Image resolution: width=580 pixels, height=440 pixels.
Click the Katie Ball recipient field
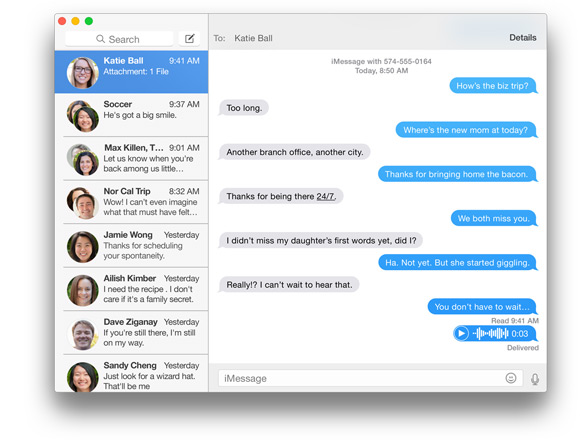(x=253, y=38)
